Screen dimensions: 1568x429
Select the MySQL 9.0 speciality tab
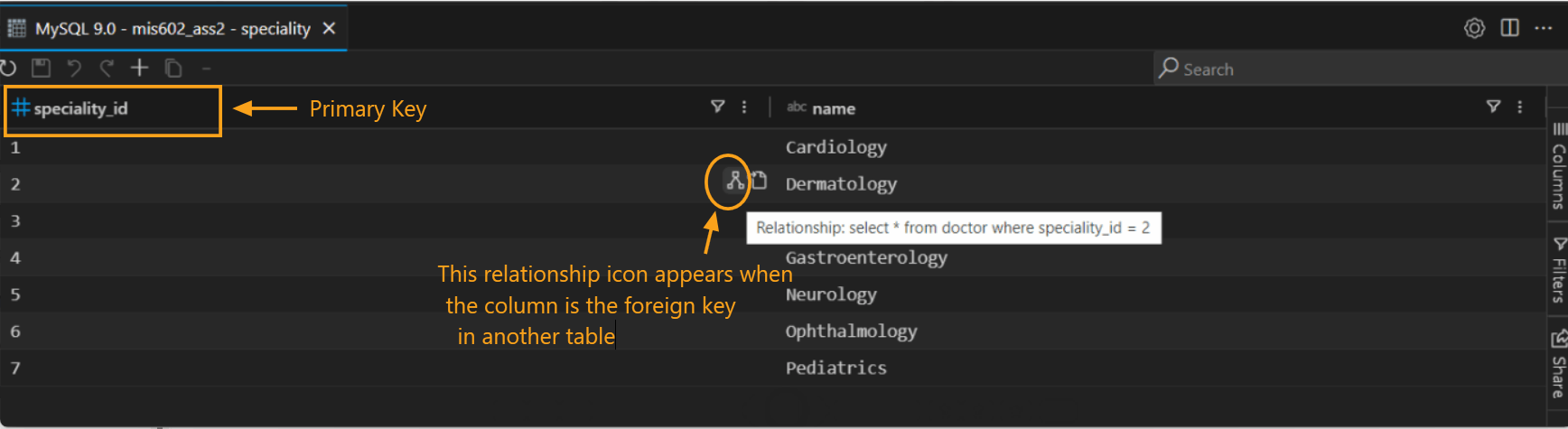point(172,29)
